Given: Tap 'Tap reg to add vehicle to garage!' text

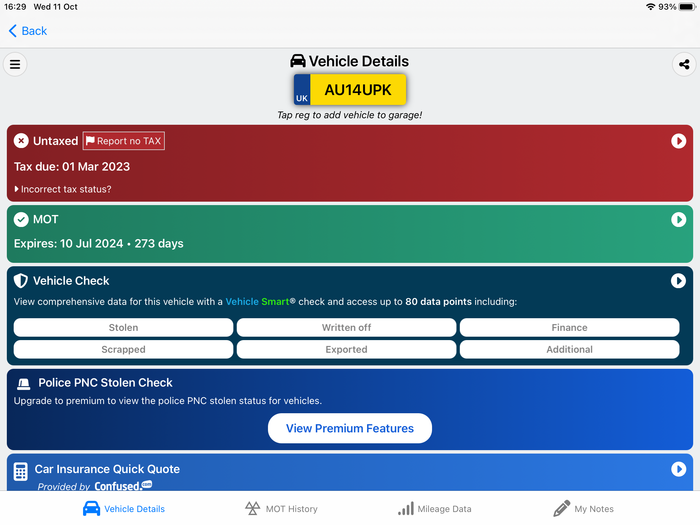Looking at the screenshot, I should pos(350,115).
